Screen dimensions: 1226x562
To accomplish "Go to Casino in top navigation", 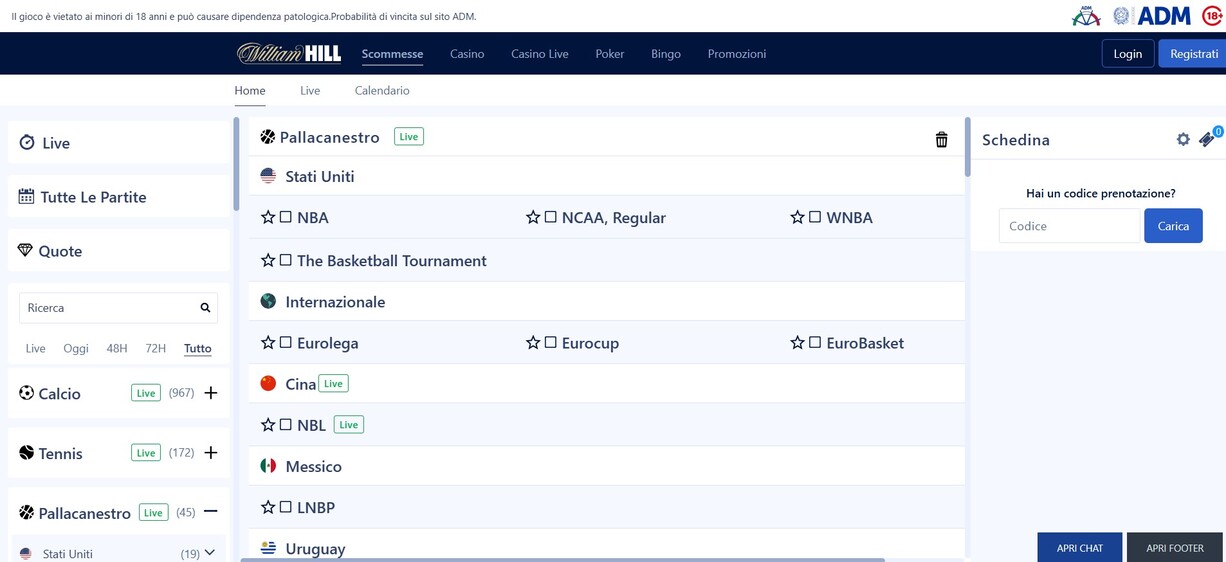I will pyautogui.click(x=467, y=54).
